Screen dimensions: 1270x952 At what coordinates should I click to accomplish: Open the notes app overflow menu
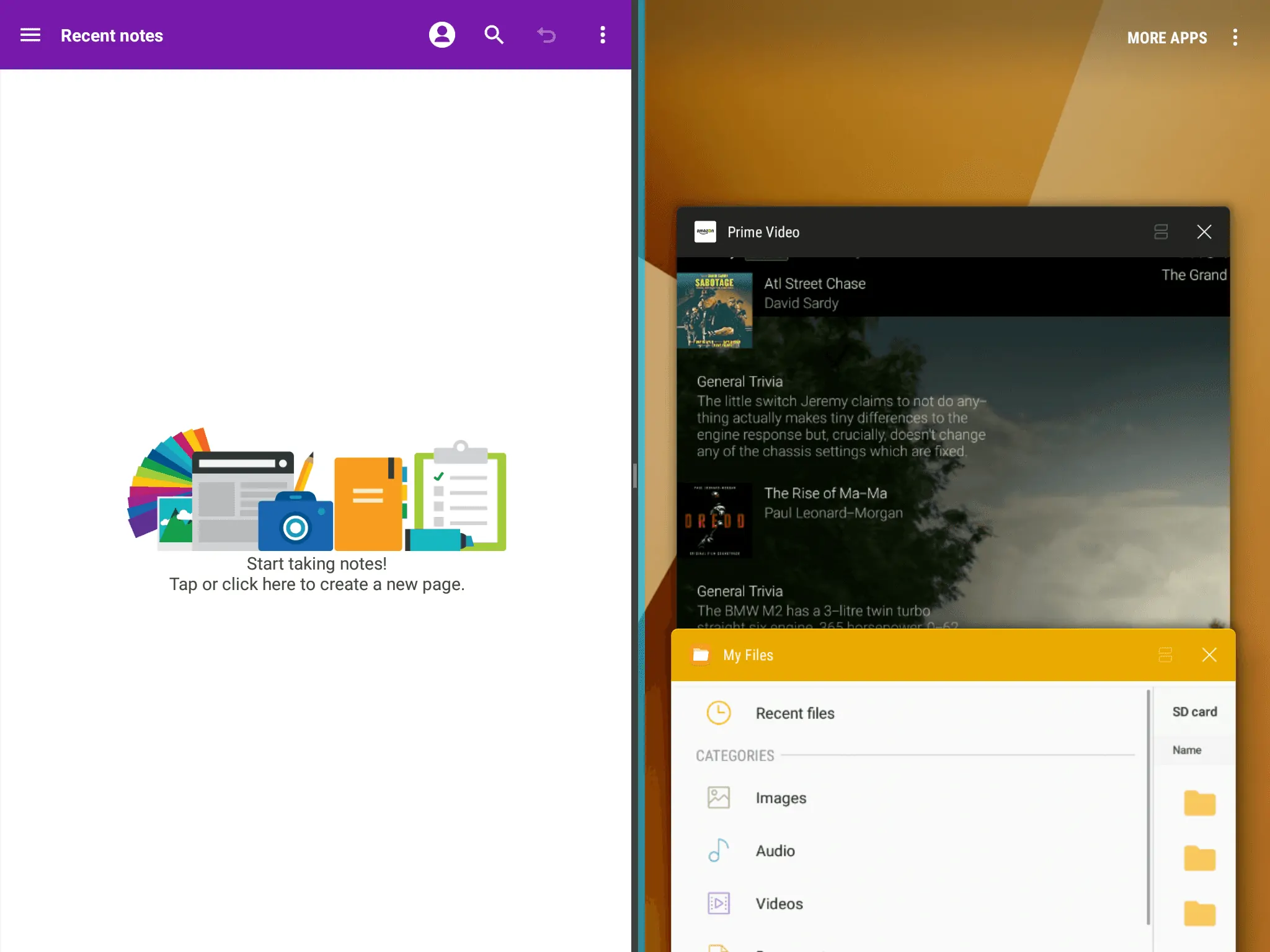pyautogui.click(x=603, y=35)
